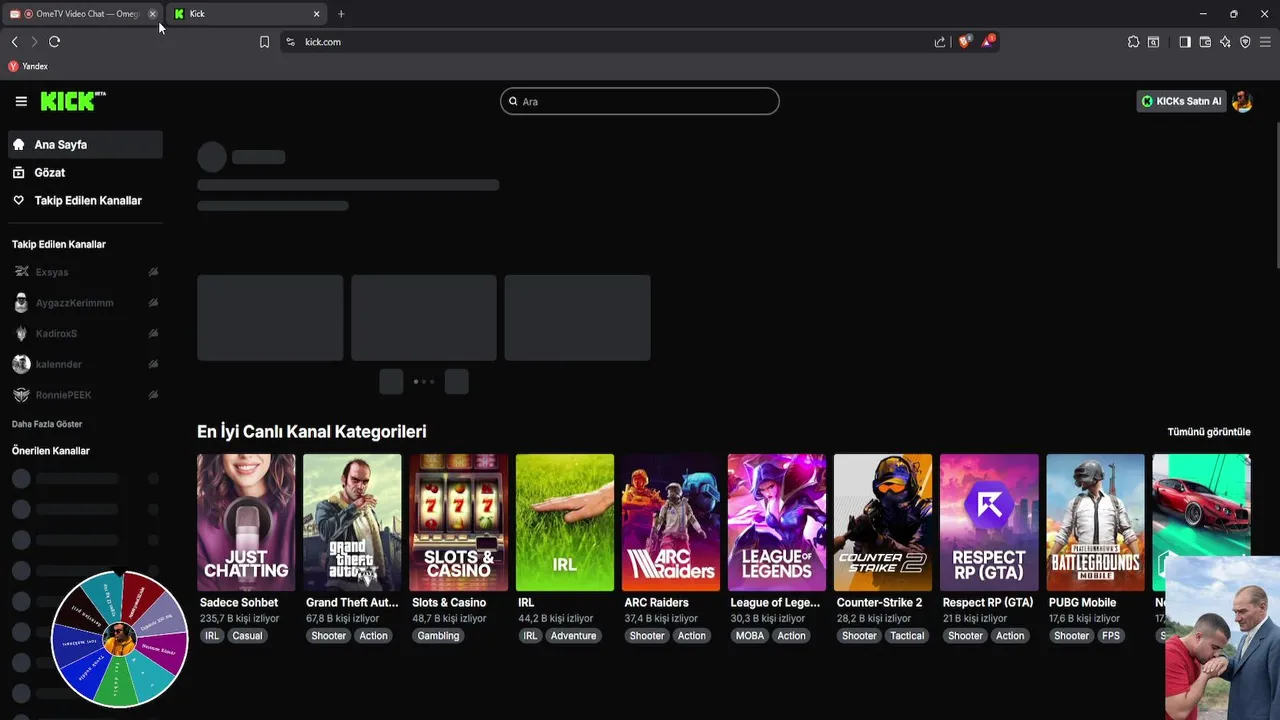Click the Brave Shields lion icon

click(965, 42)
